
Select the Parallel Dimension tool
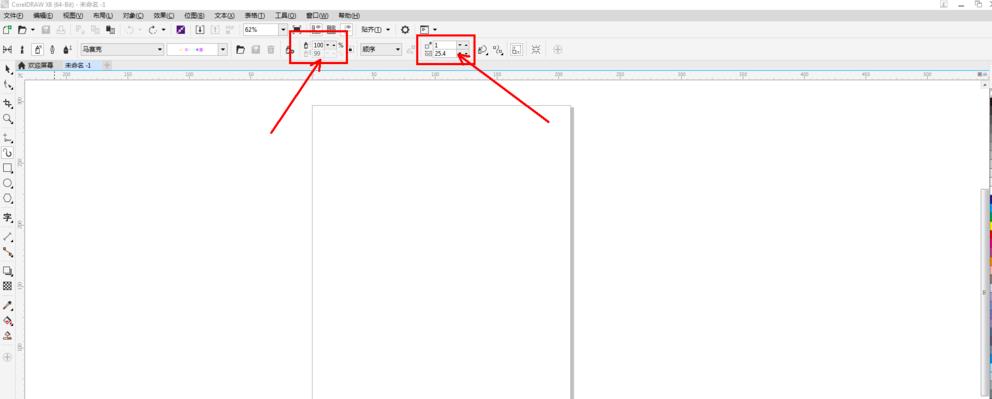(x=8, y=236)
